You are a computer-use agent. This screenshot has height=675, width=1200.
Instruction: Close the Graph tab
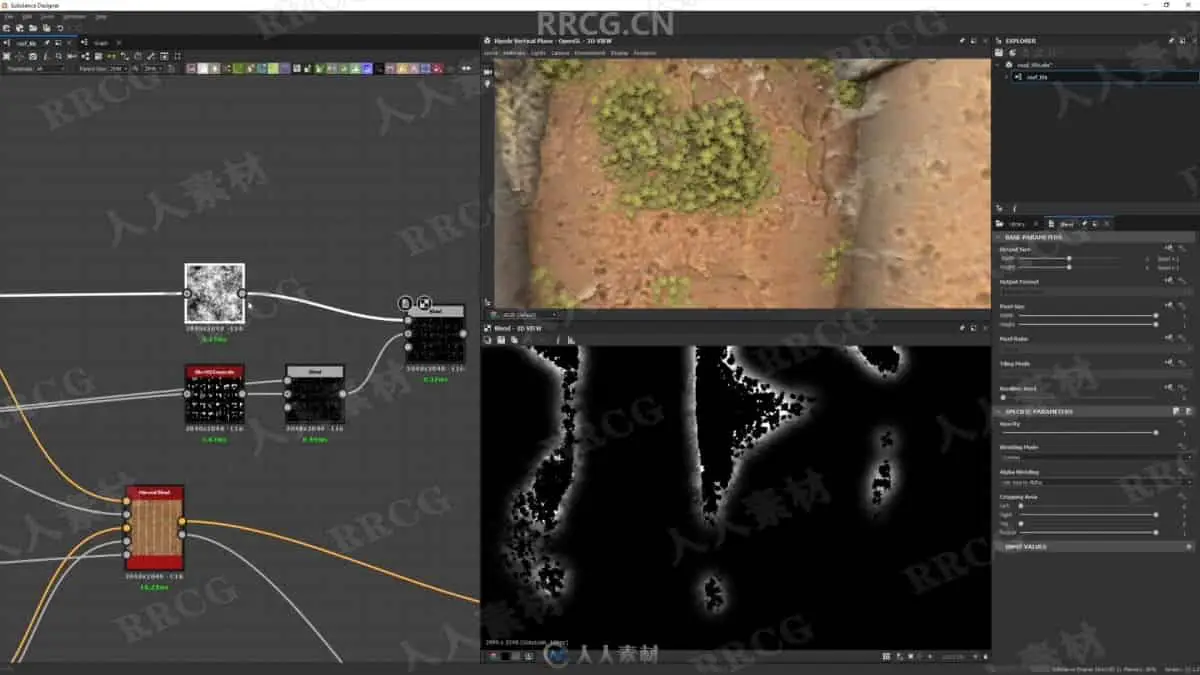pyautogui.click(x=119, y=43)
